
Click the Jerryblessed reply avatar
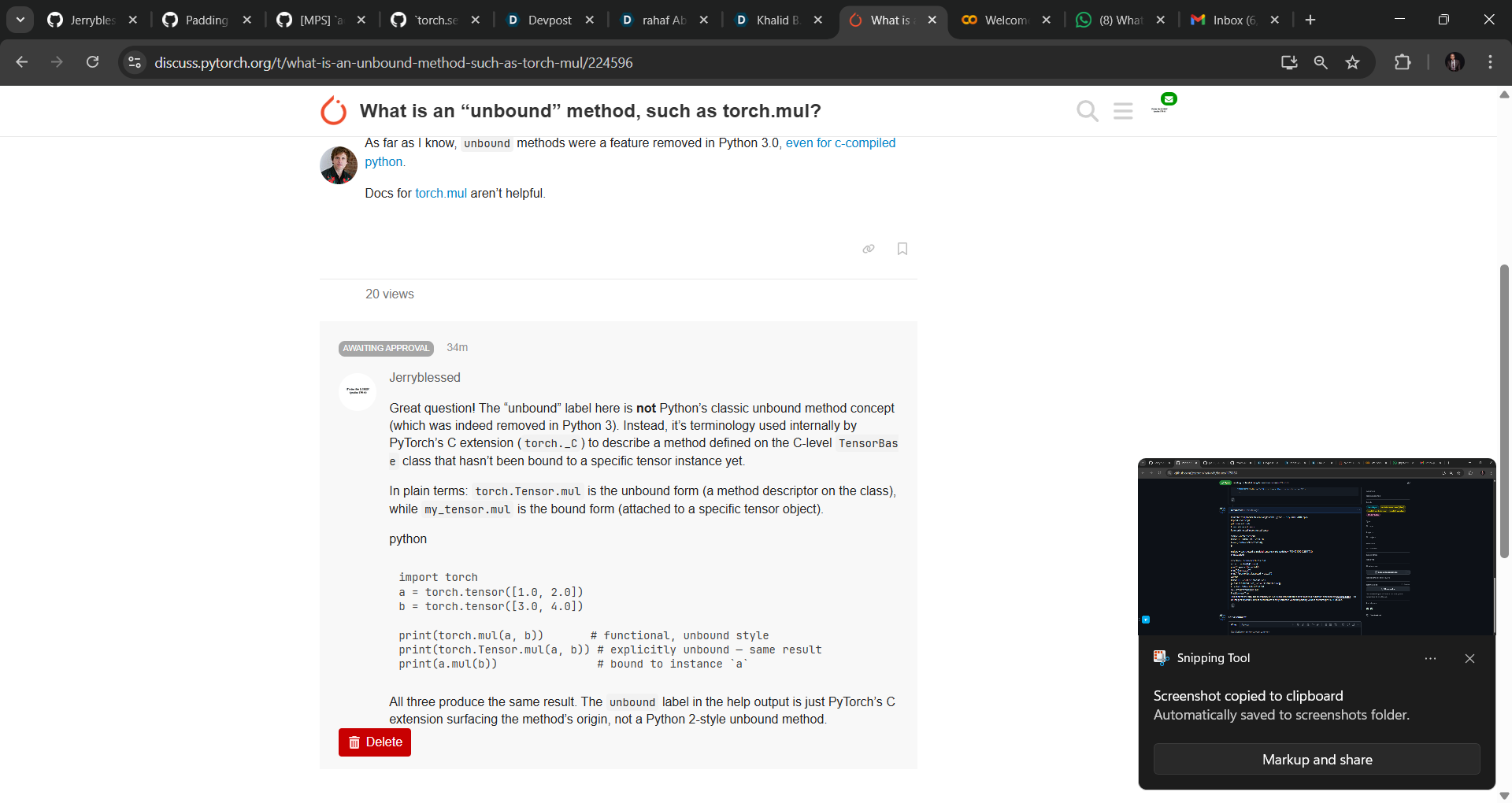point(358,391)
